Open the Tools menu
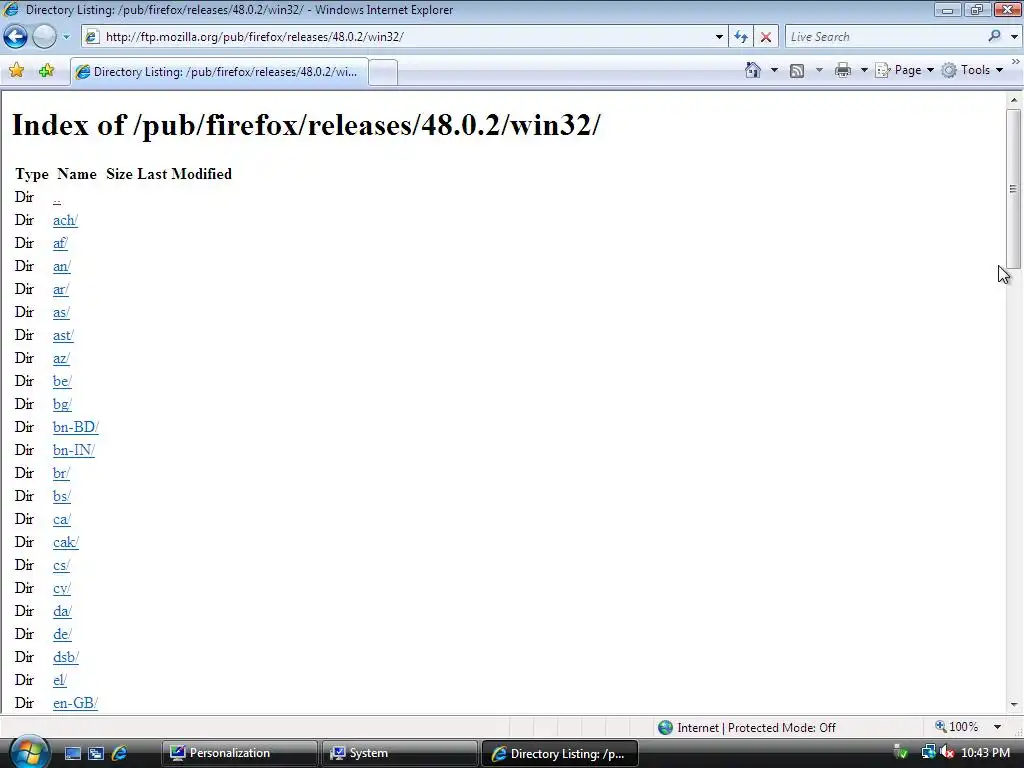1024x768 pixels. (x=972, y=70)
